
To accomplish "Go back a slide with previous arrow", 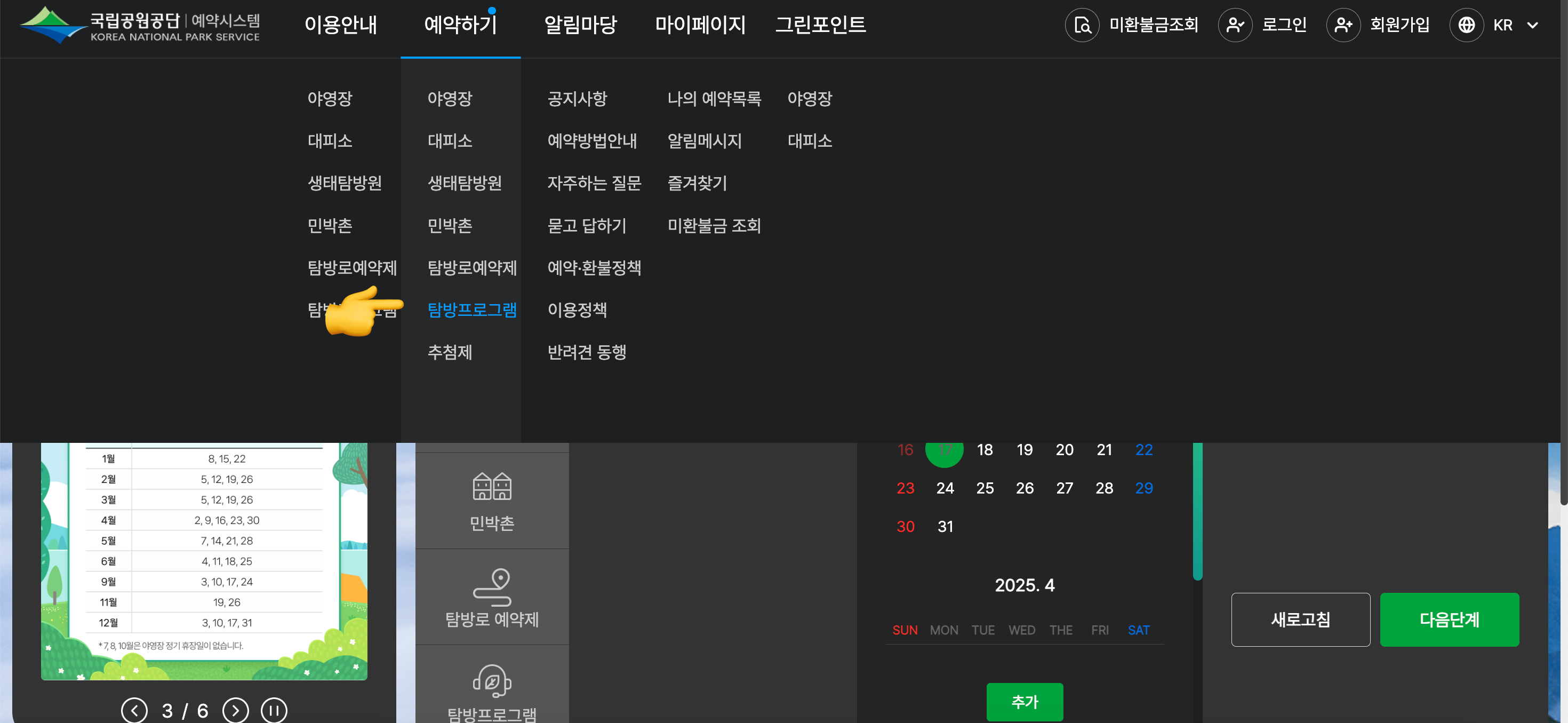I will click(x=134, y=710).
